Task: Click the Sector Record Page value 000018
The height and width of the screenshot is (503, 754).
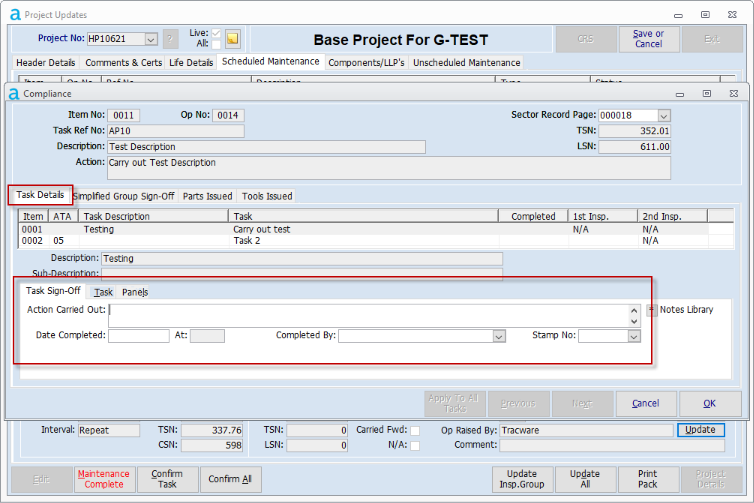Action: point(628,116)
